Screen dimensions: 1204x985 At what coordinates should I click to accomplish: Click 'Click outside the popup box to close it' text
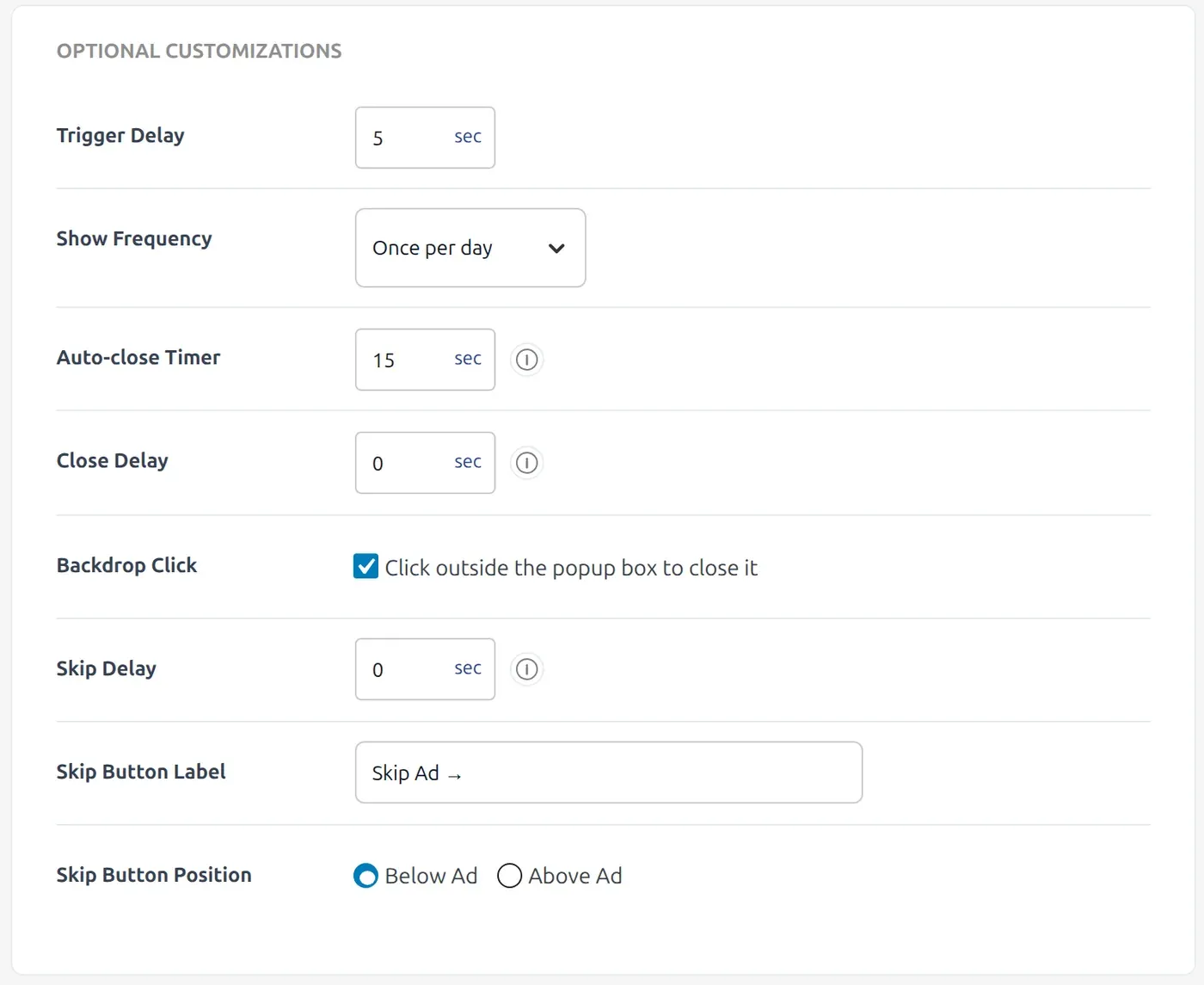(571, 568)
